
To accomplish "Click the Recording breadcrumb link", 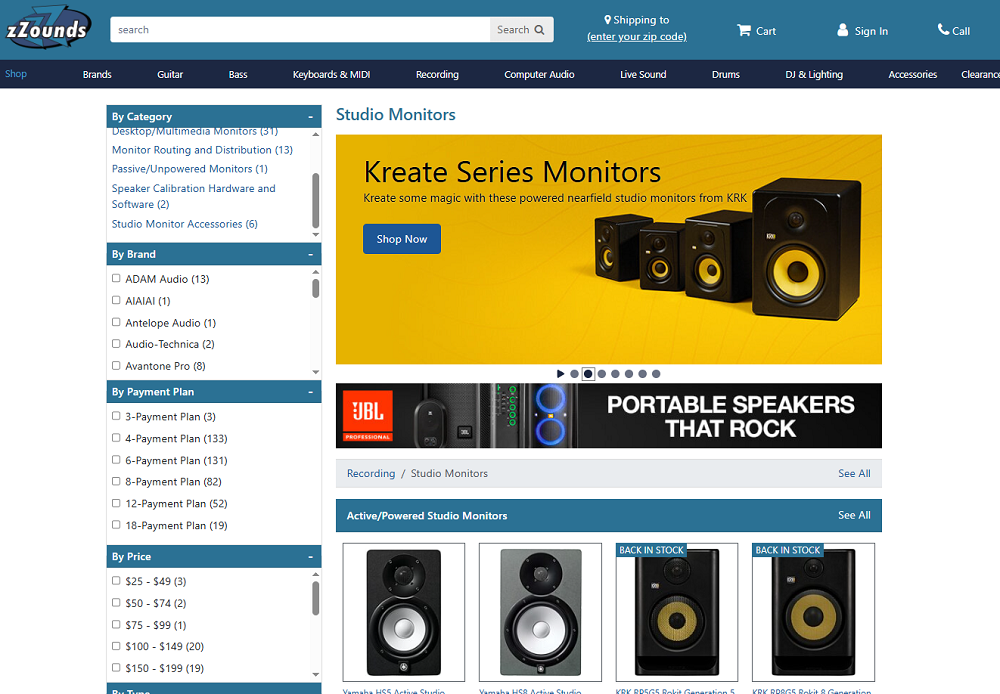I will [371, 473].
